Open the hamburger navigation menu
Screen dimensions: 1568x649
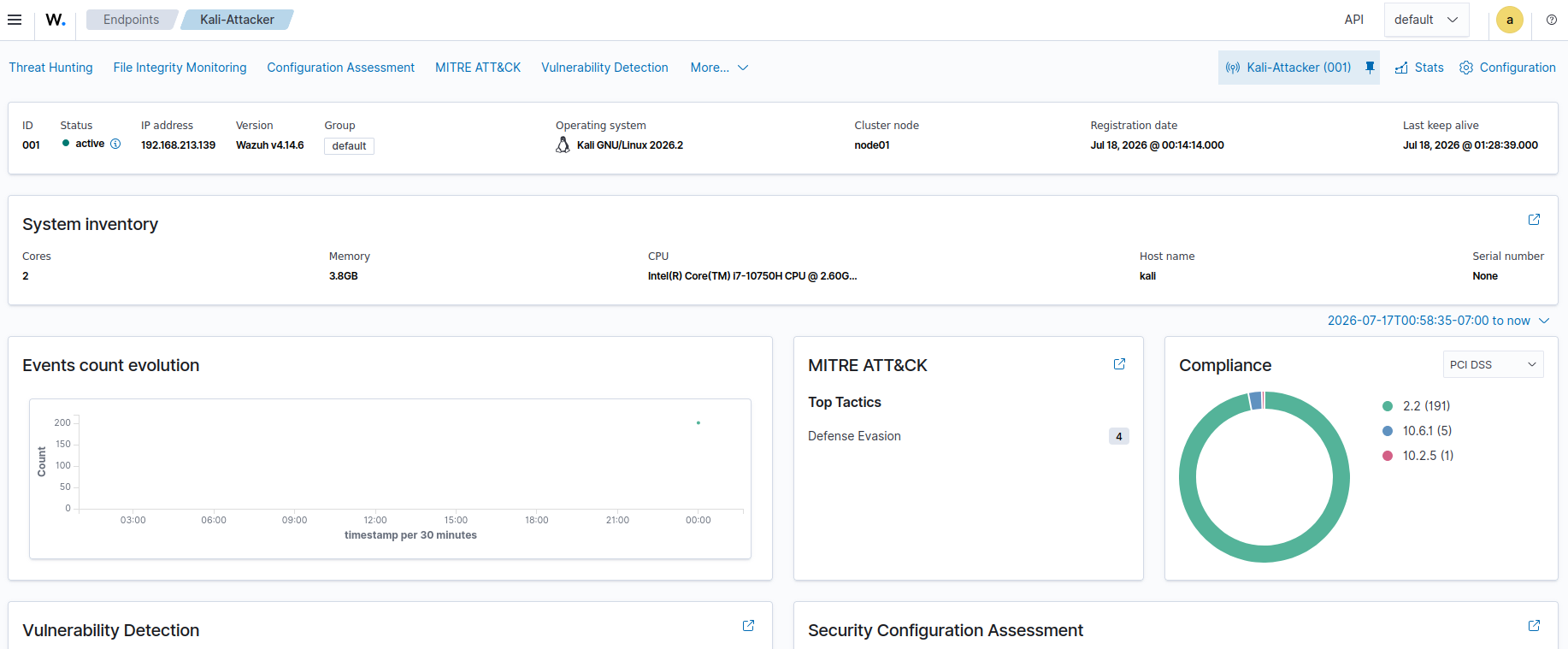15,20
